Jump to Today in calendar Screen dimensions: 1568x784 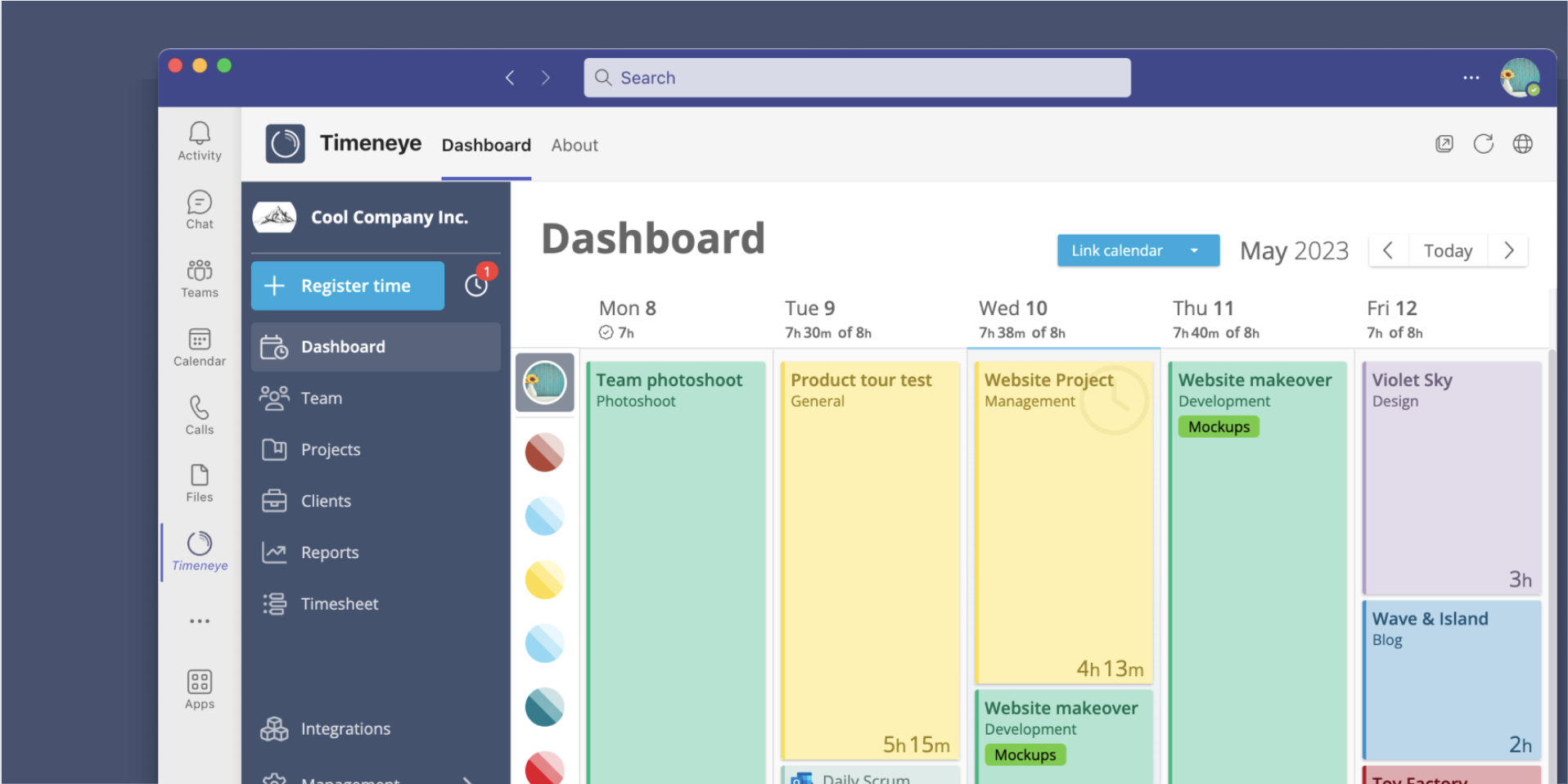[1448, 250]
